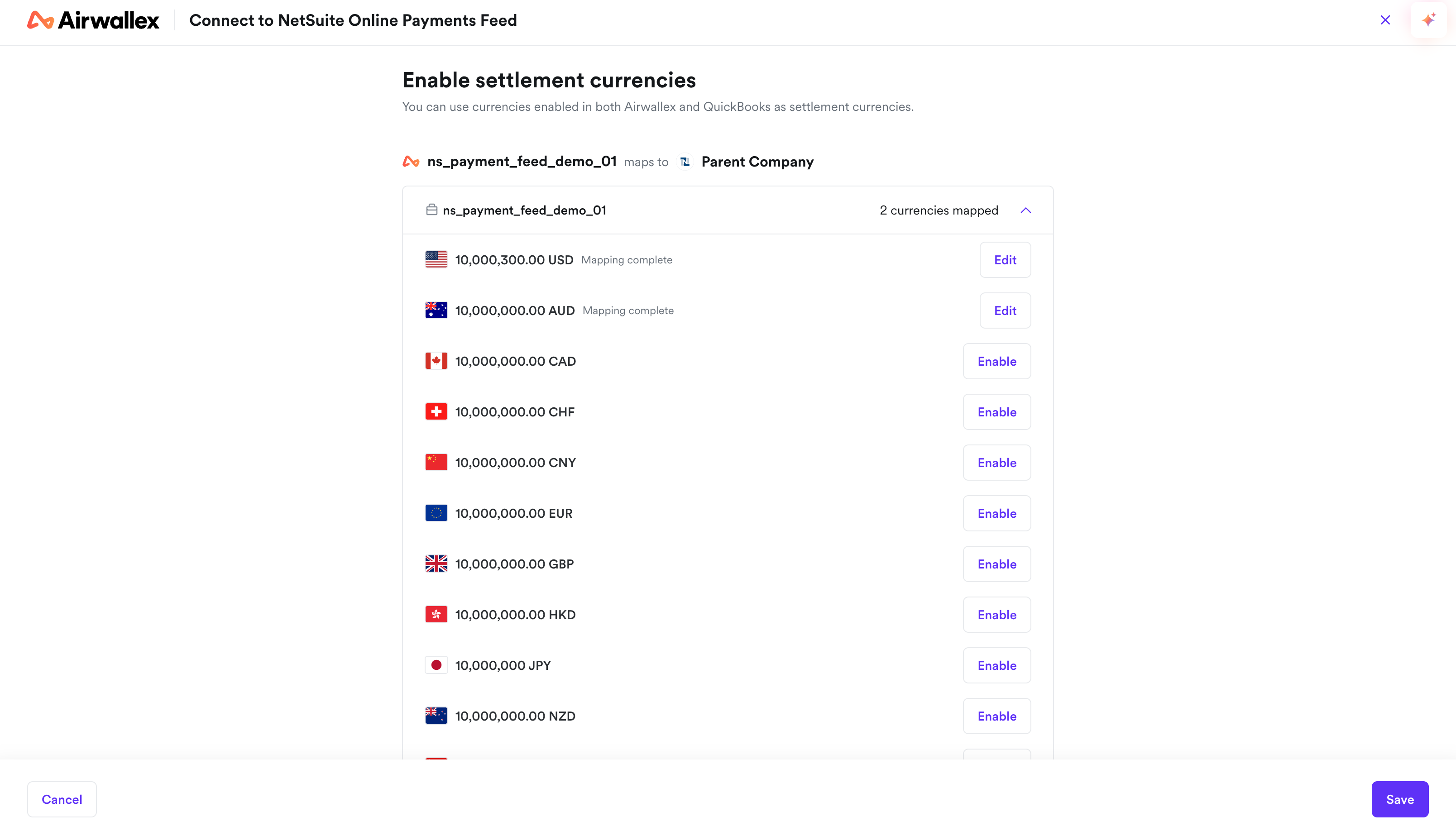Close the NetSuite connection dialog
1456x831 pixels.
tap(1385, 20)
